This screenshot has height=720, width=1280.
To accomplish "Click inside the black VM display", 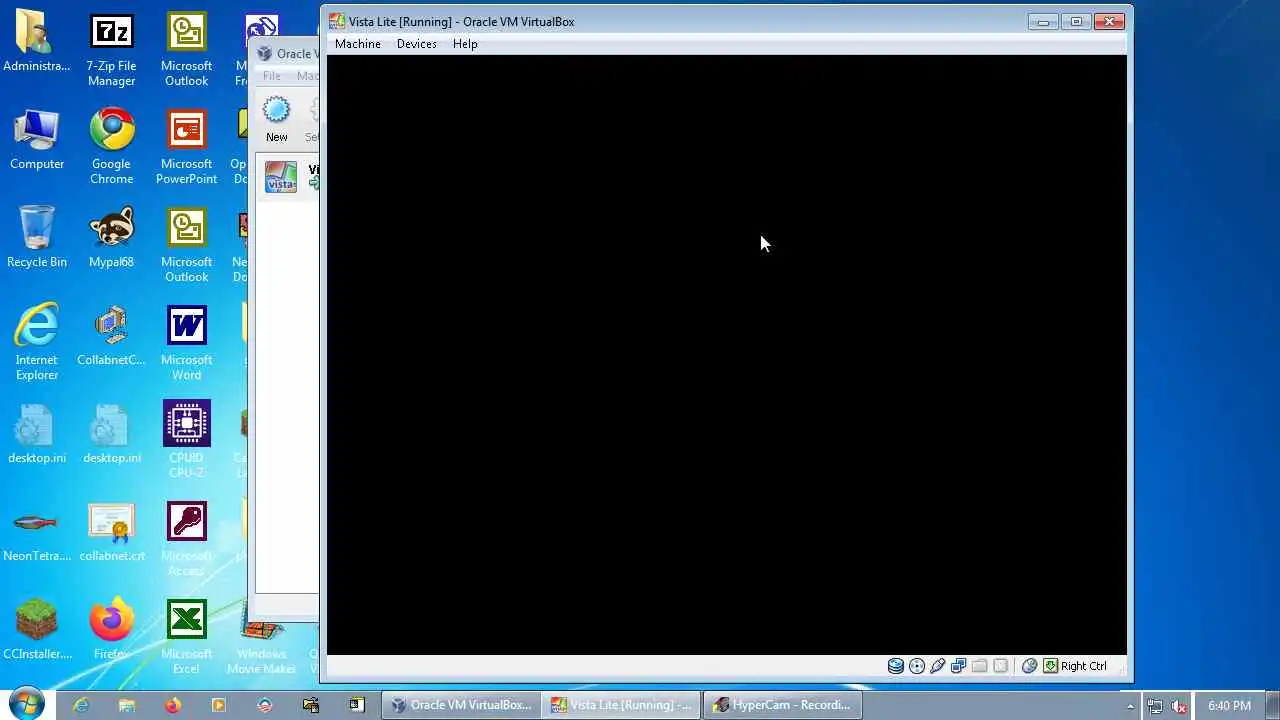I will click(x=727, y=355).
